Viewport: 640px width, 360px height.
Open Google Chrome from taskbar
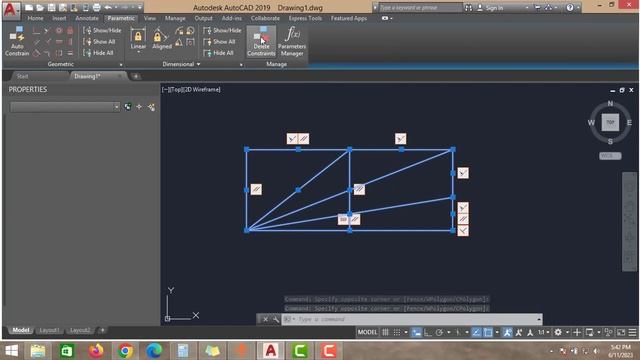pyautogui.click(x=125, y=350)
